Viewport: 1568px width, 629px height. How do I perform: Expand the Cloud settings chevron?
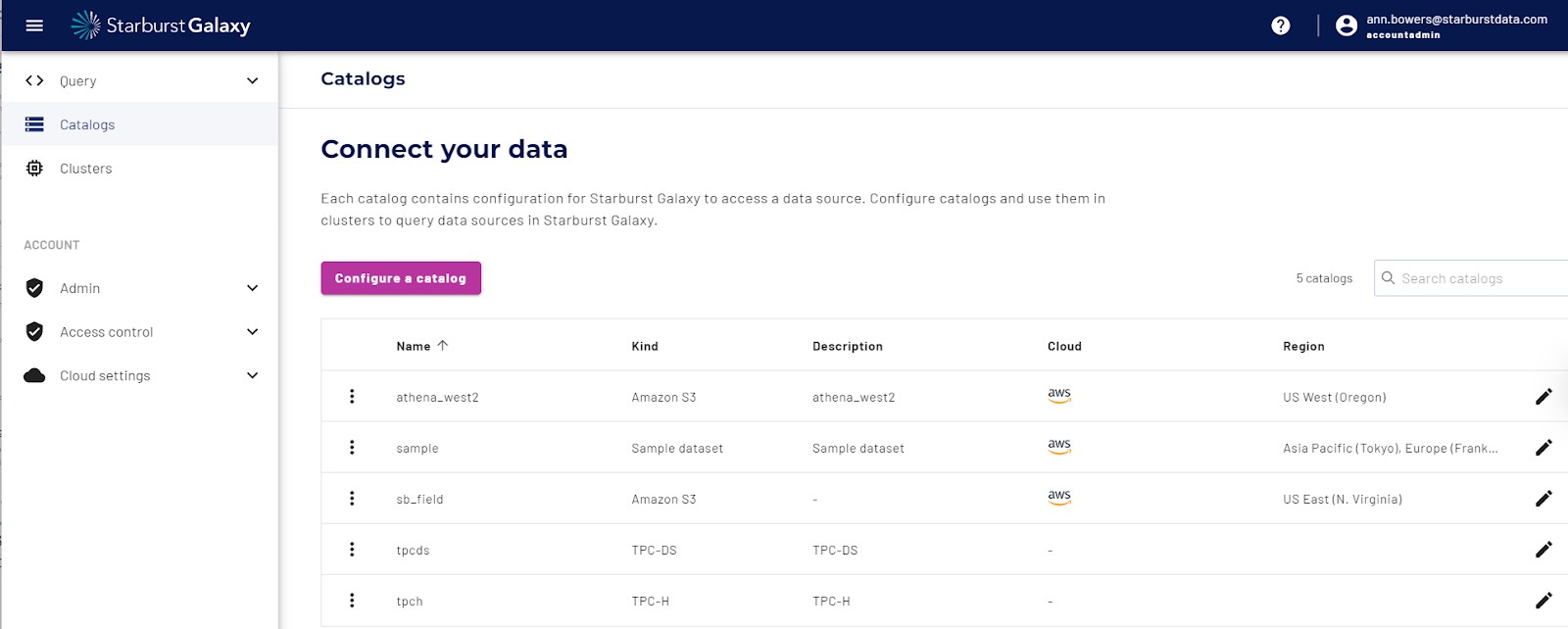tap(253, 375)
